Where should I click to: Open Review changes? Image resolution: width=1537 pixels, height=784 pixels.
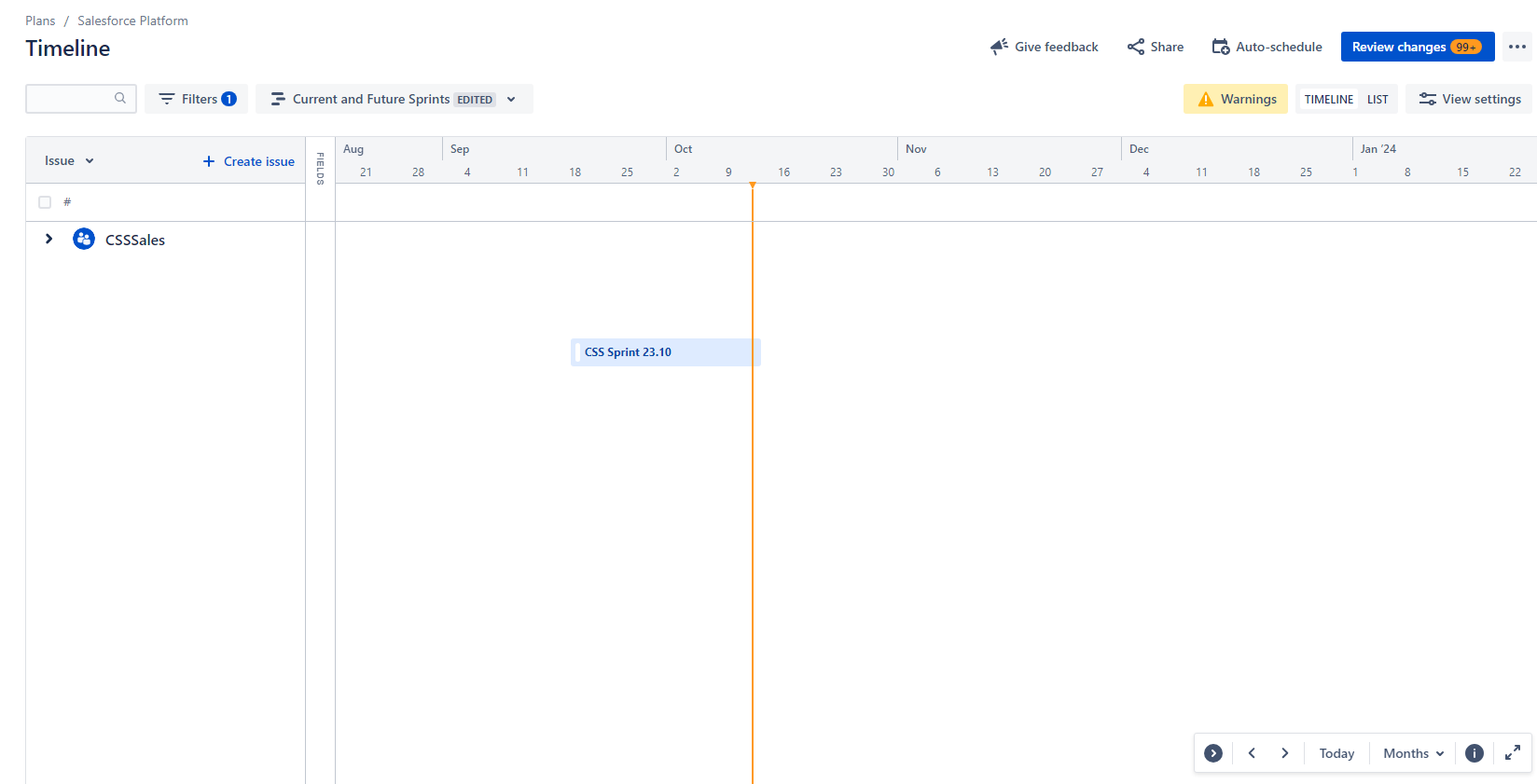pos(1418,47)
